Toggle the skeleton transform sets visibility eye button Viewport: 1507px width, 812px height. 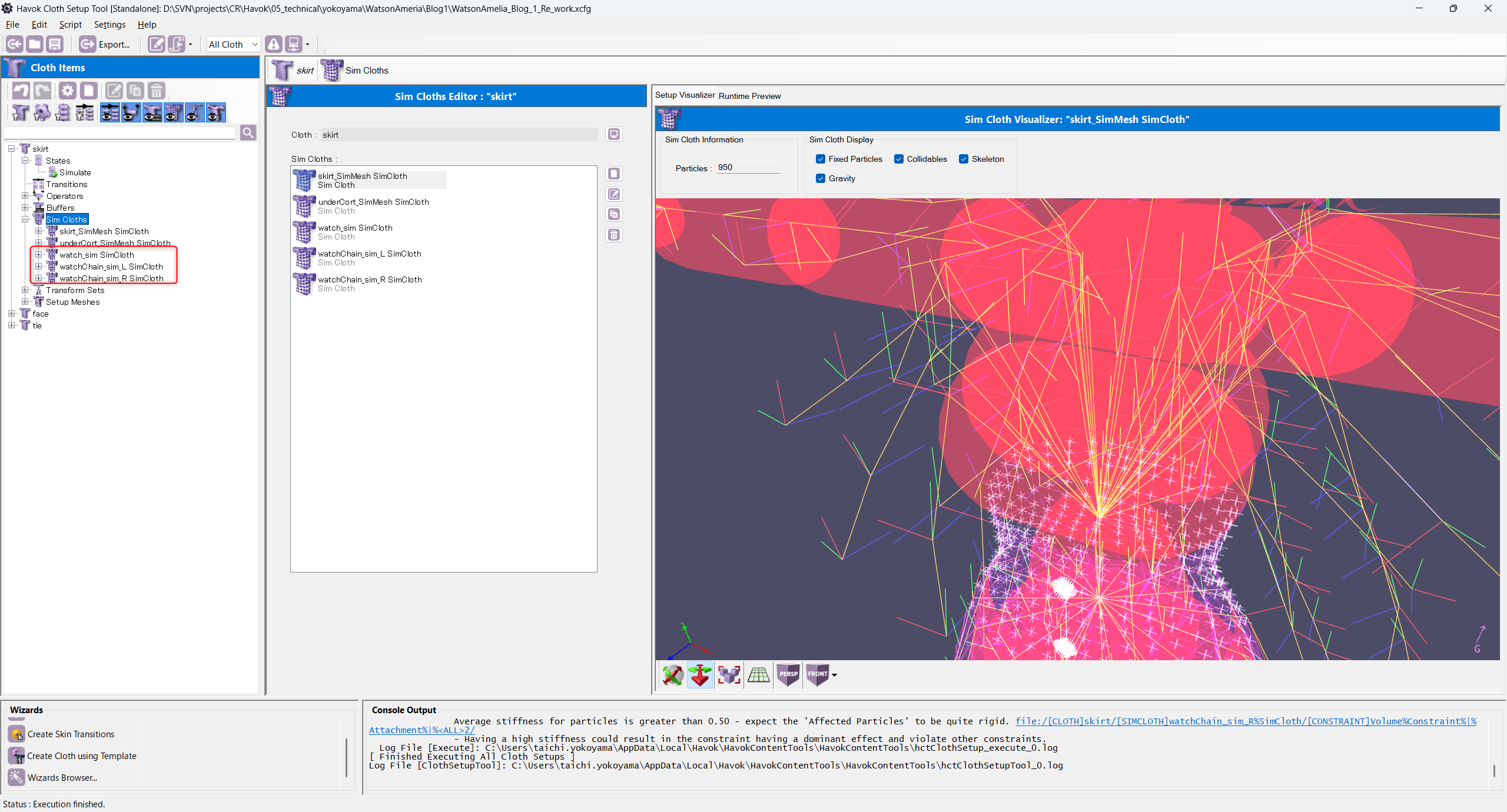point(195,112)
